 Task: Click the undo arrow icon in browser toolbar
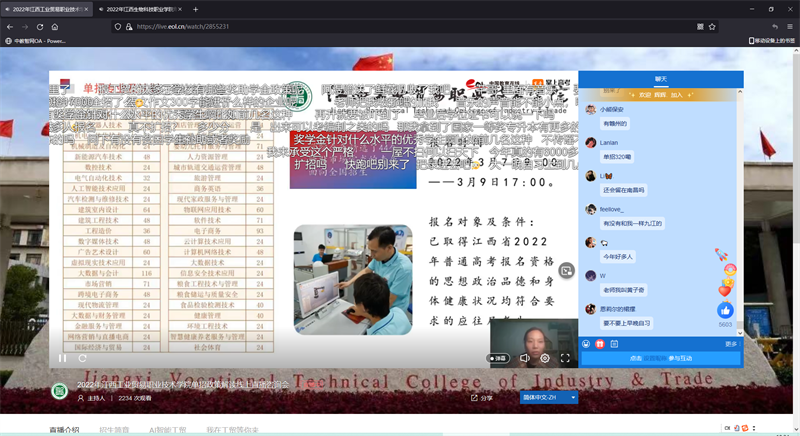click(775, 27)
